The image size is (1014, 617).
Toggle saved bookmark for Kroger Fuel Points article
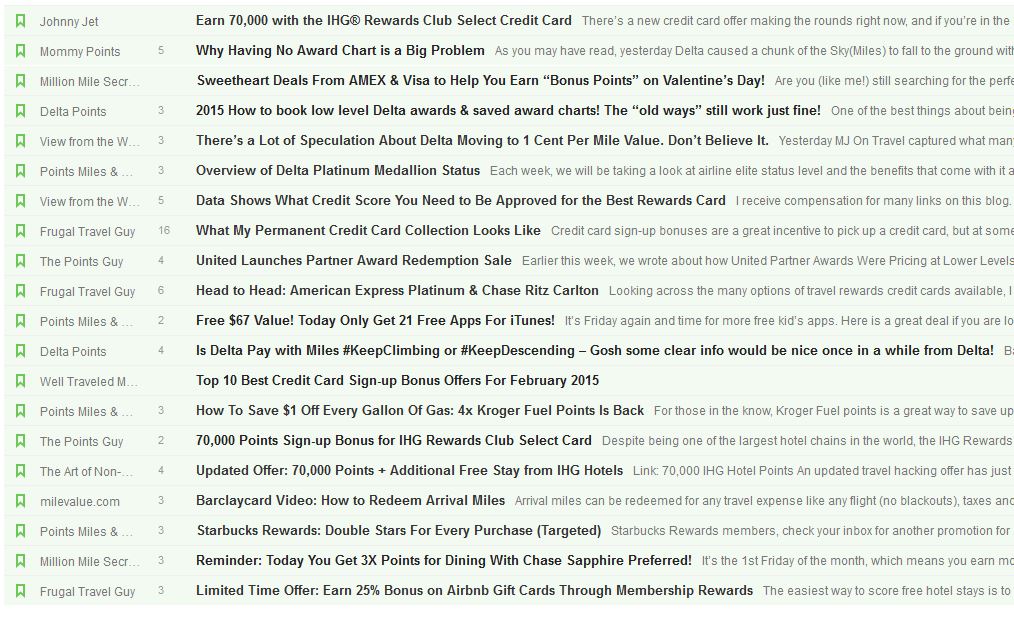click(20, 411)
